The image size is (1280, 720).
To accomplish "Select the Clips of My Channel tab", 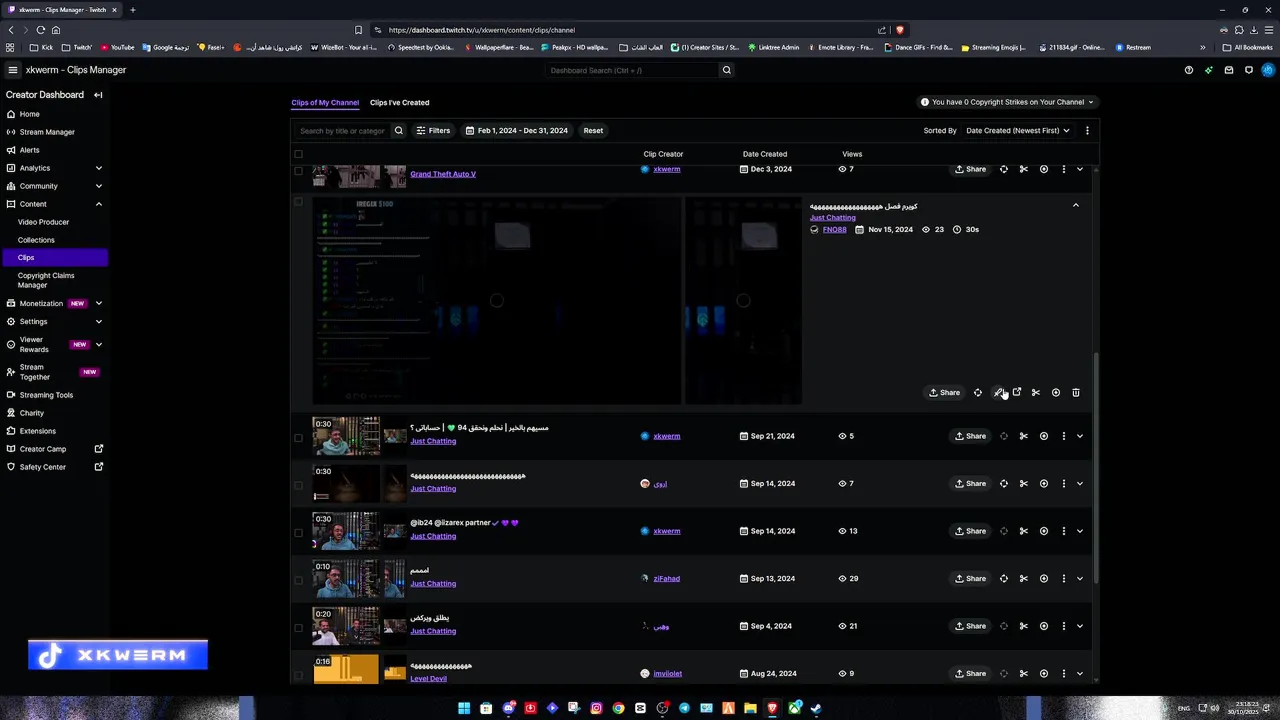I will (325, 102).
